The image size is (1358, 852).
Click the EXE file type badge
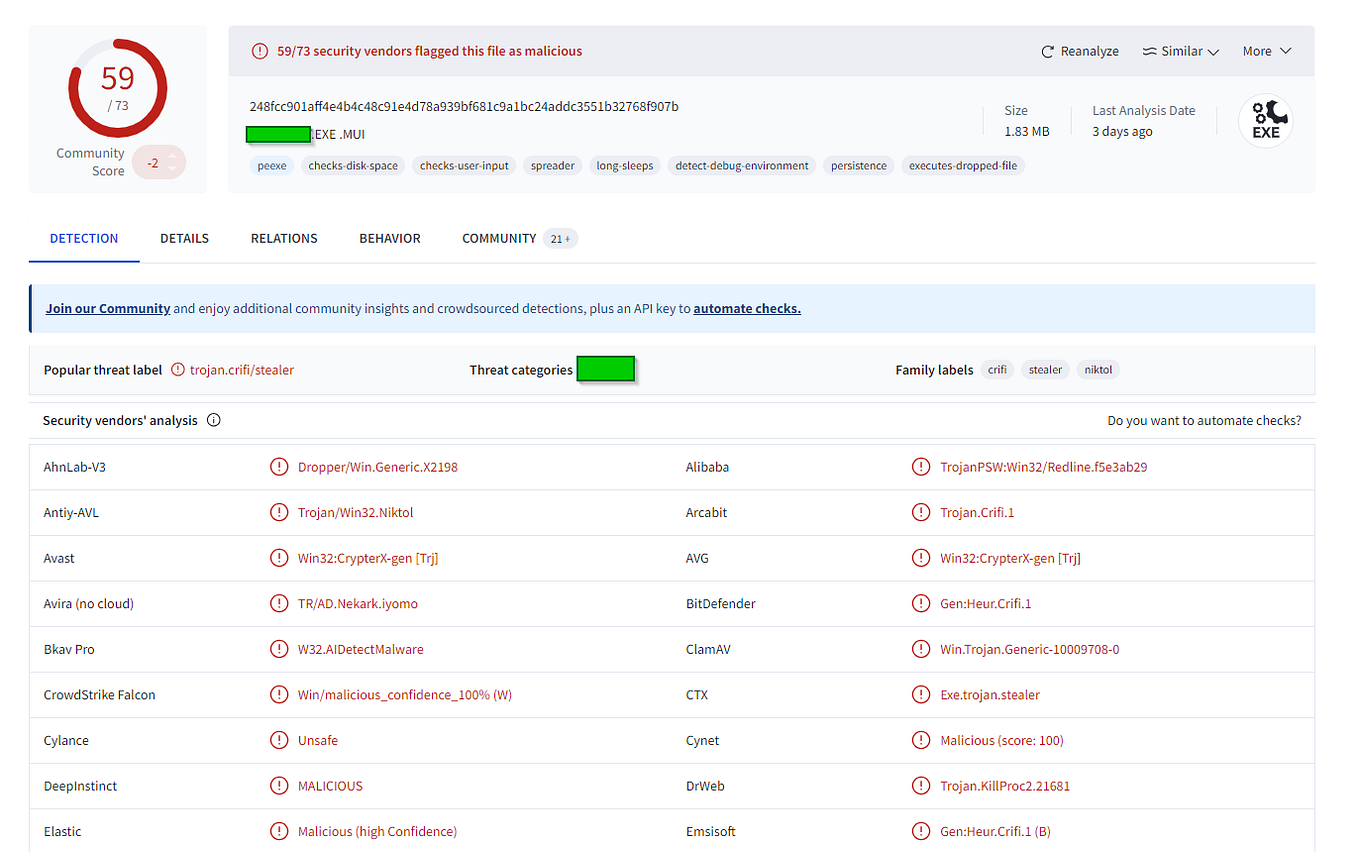coord(1265,119)
